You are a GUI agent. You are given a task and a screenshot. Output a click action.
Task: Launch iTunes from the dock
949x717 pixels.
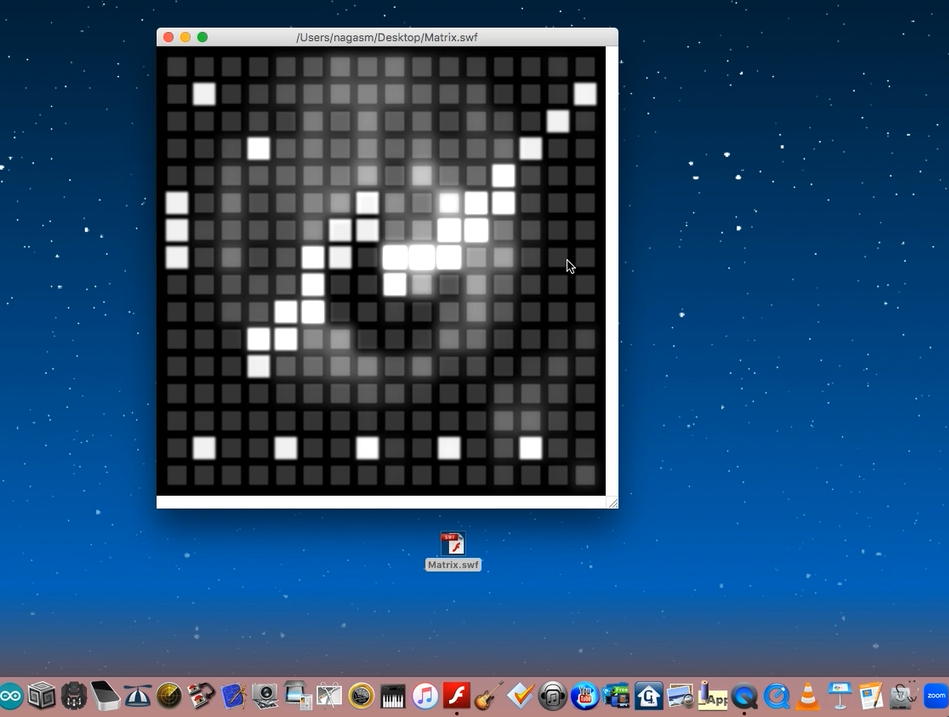tap(425, 696)
